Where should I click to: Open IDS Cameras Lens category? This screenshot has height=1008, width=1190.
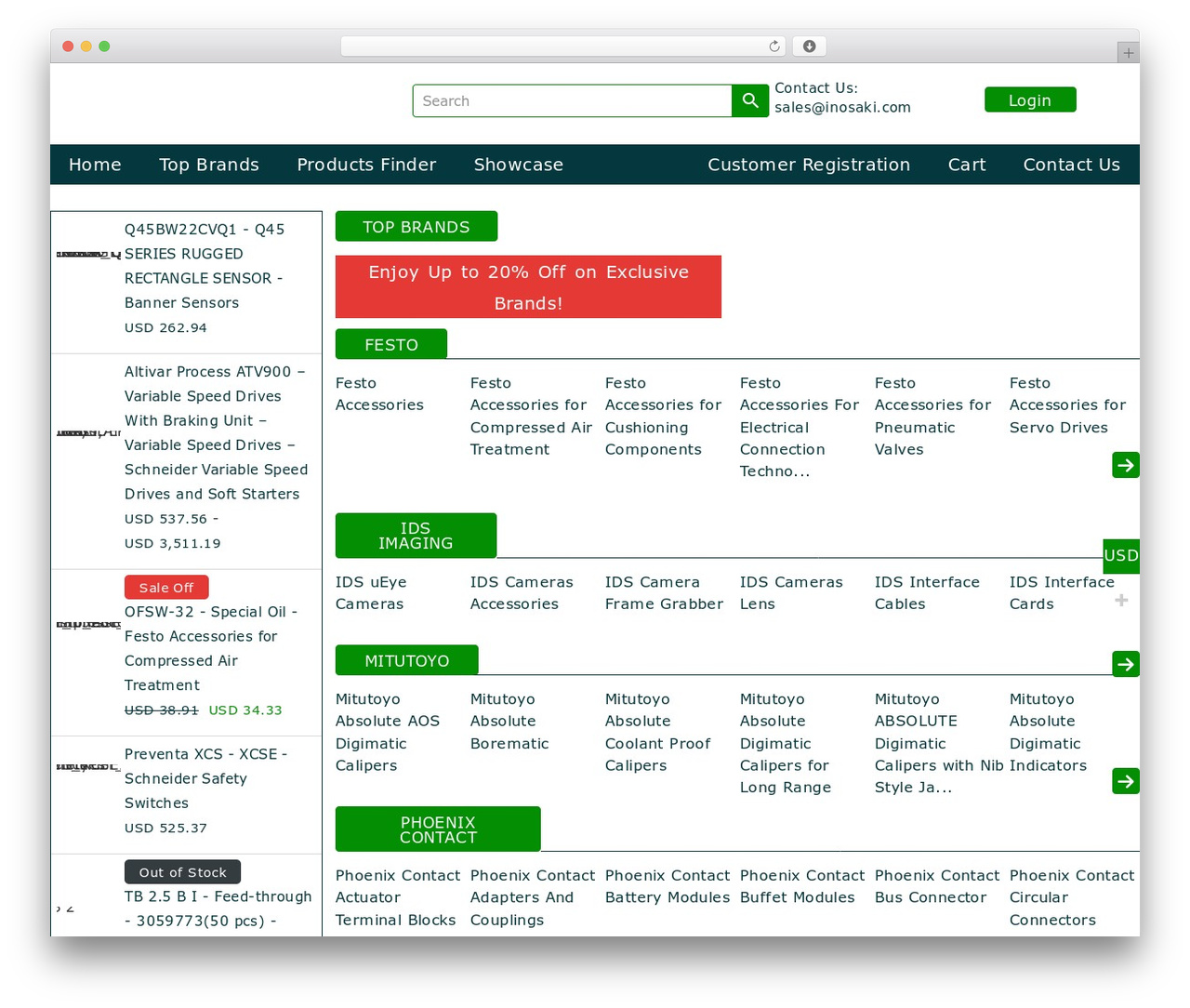[x=791, y=593]
